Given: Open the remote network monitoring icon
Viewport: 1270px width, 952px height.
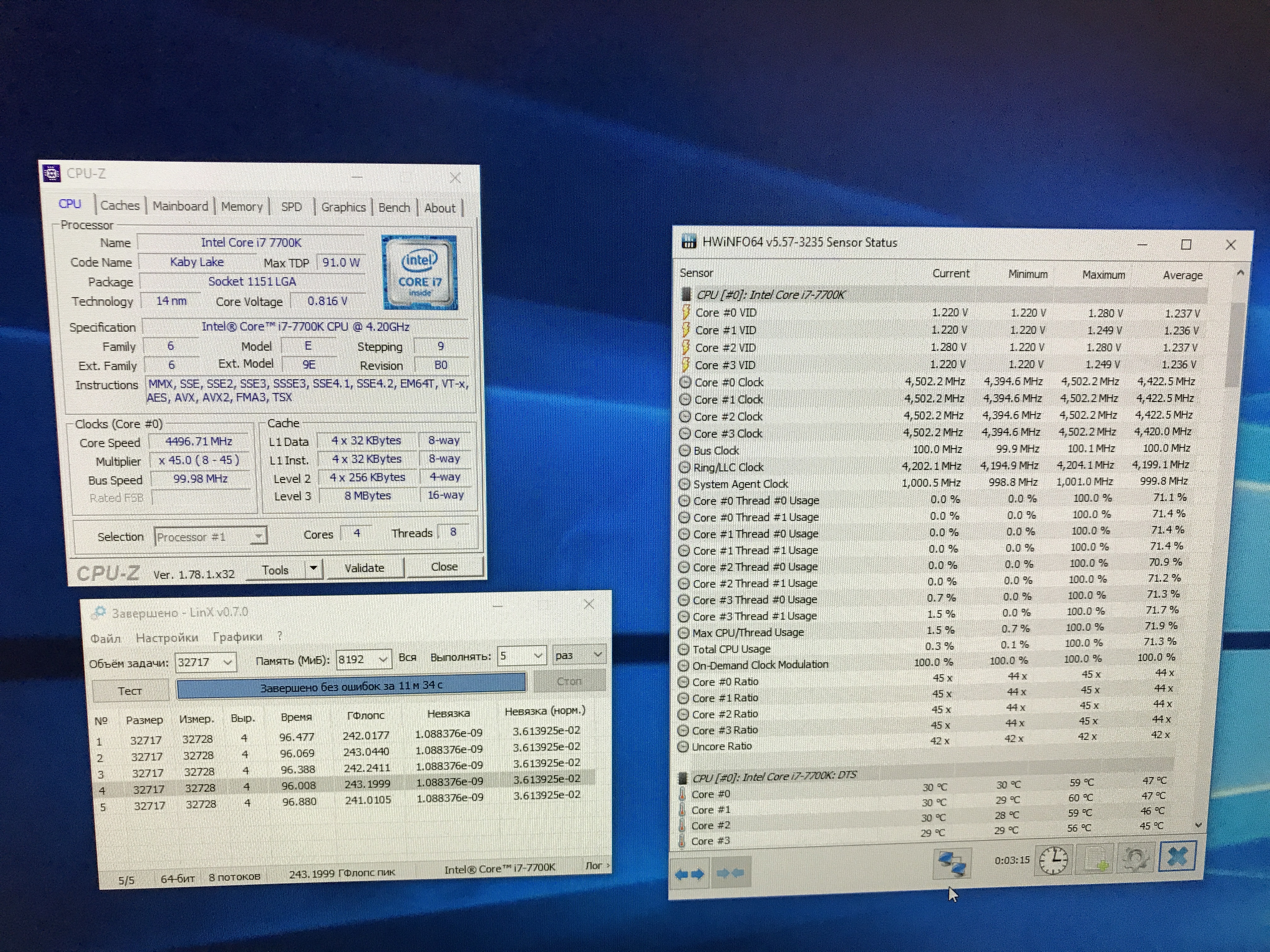Looking at the screenshot, I should 951,863.
